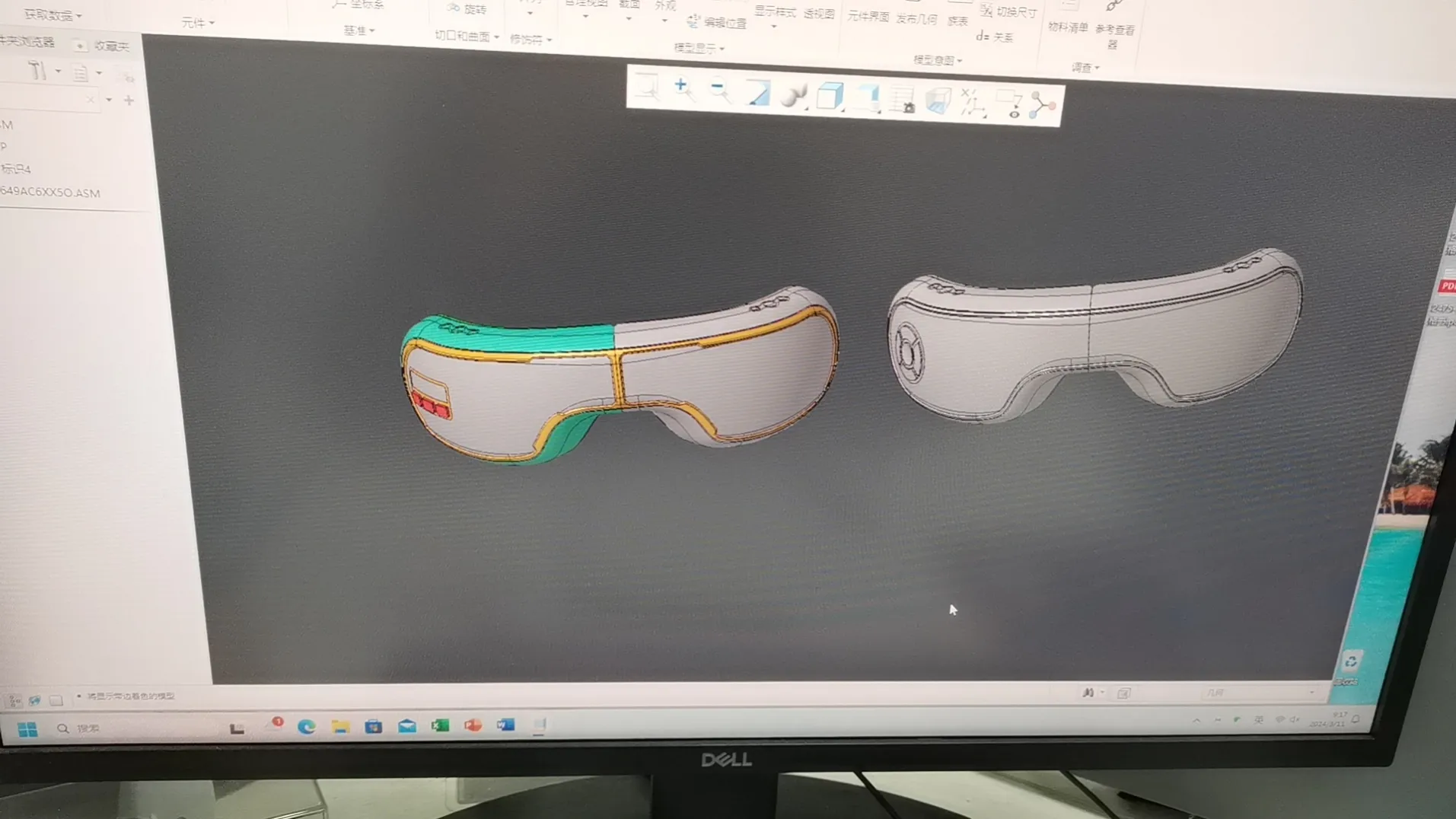
Task: Expand the 获取数据 ribbon group
Action: pyautogui.click(x=53, y=15)
